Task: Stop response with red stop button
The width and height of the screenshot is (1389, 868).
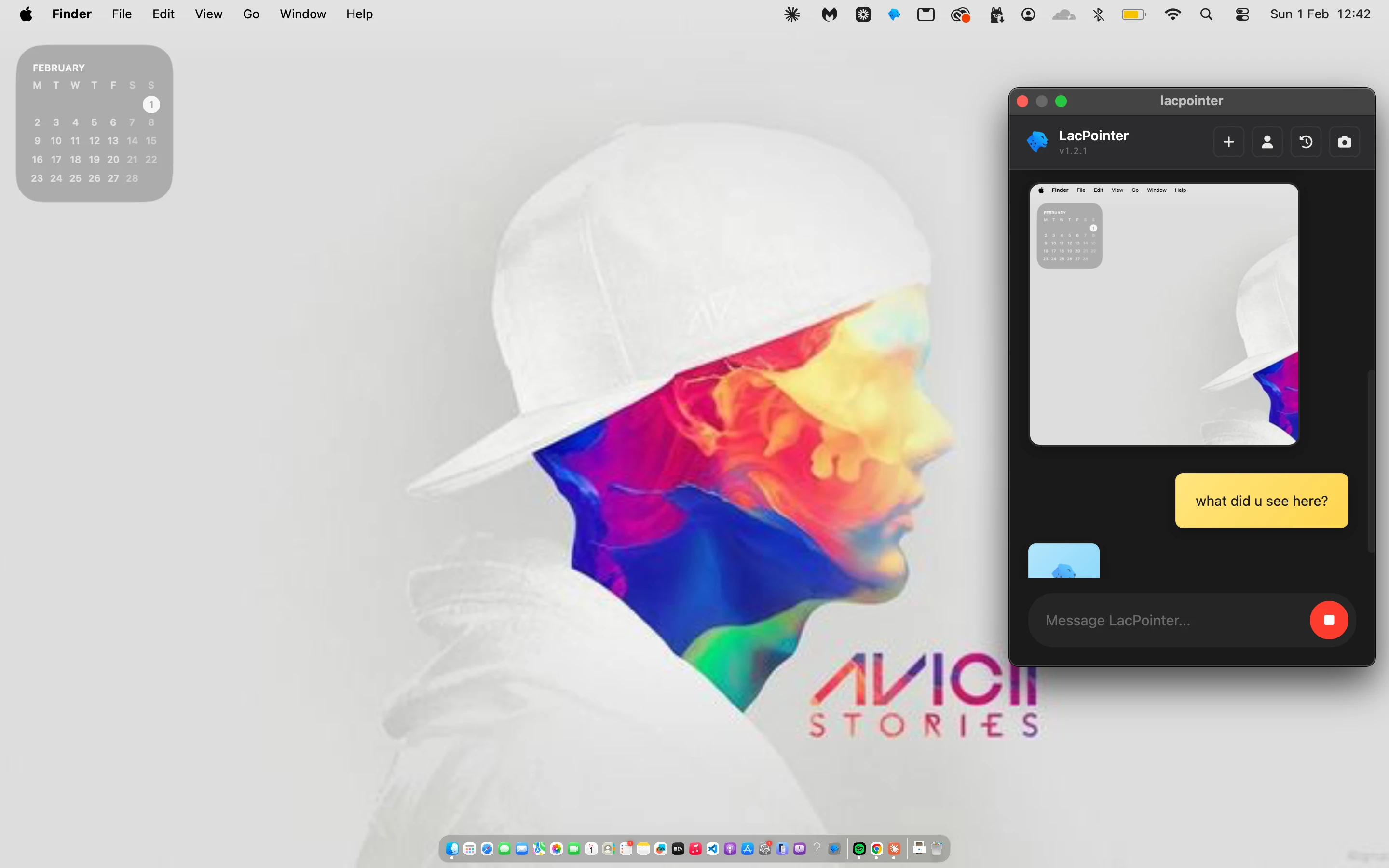Action: click(x=1329, y=620)
